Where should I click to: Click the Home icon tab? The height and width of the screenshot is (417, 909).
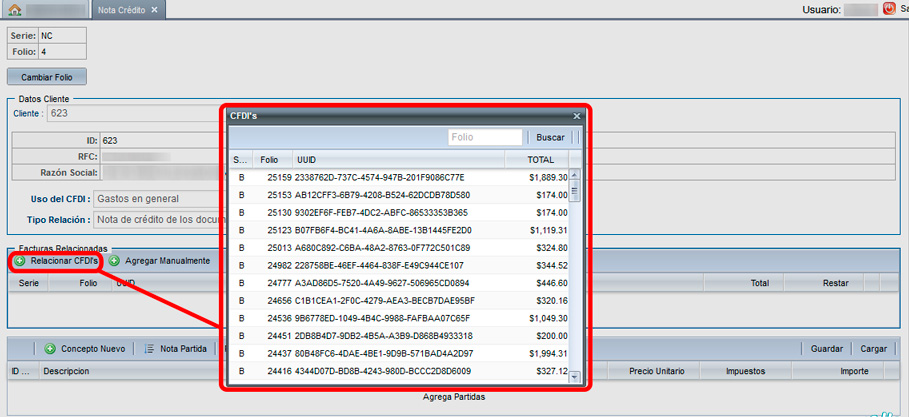tap(15, 10)
